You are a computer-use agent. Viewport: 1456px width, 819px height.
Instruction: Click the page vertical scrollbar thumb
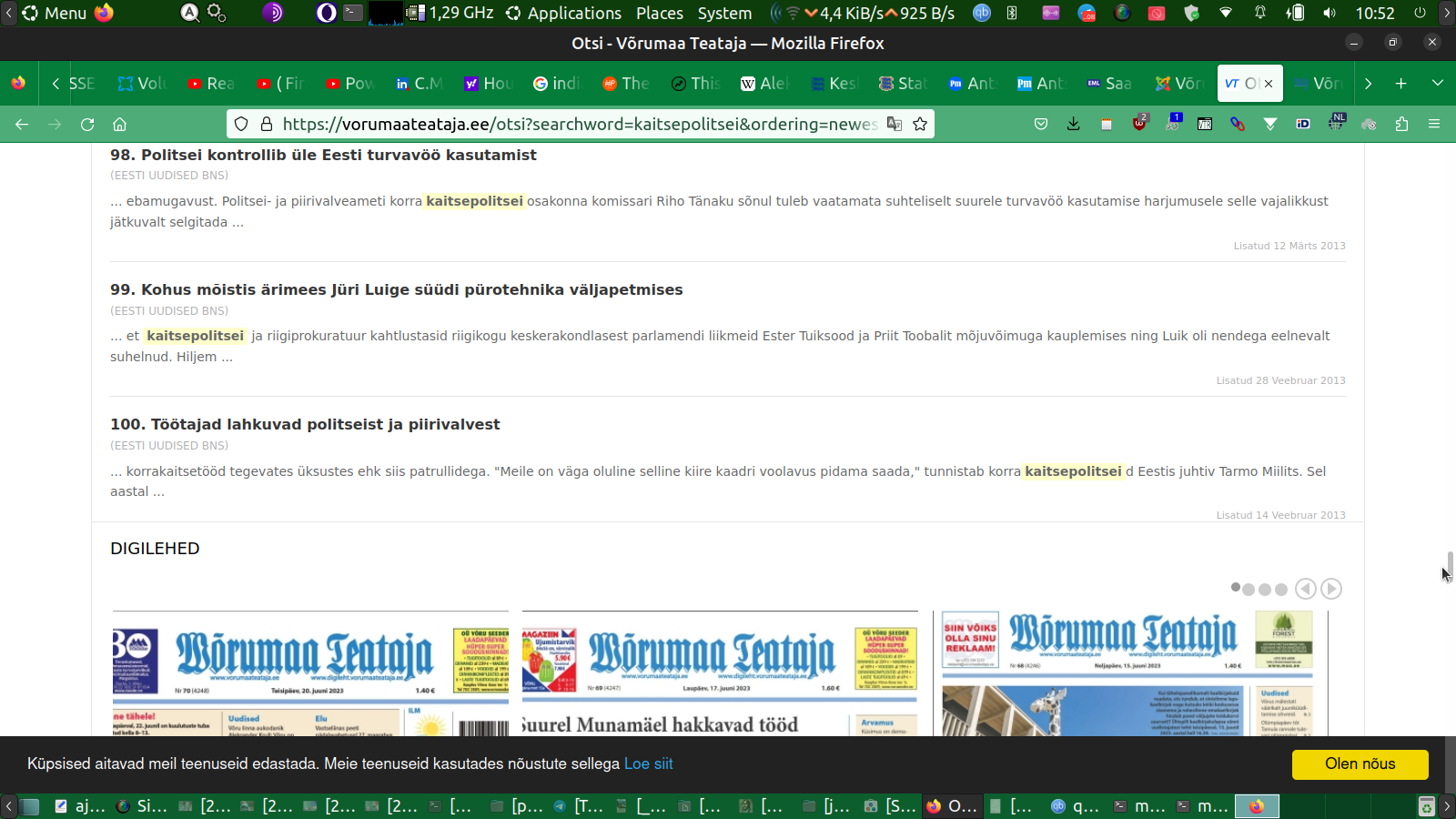(1451, 565)
